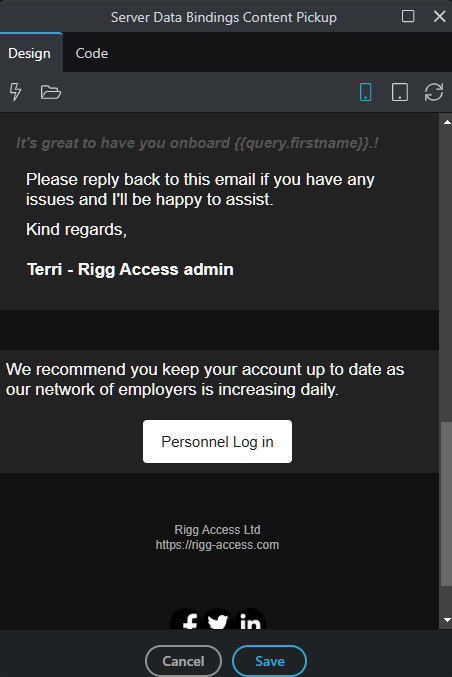Open the https://rigg-access.com link
Image resolution: width=452 pixels, height=677 pixels.
217,545
